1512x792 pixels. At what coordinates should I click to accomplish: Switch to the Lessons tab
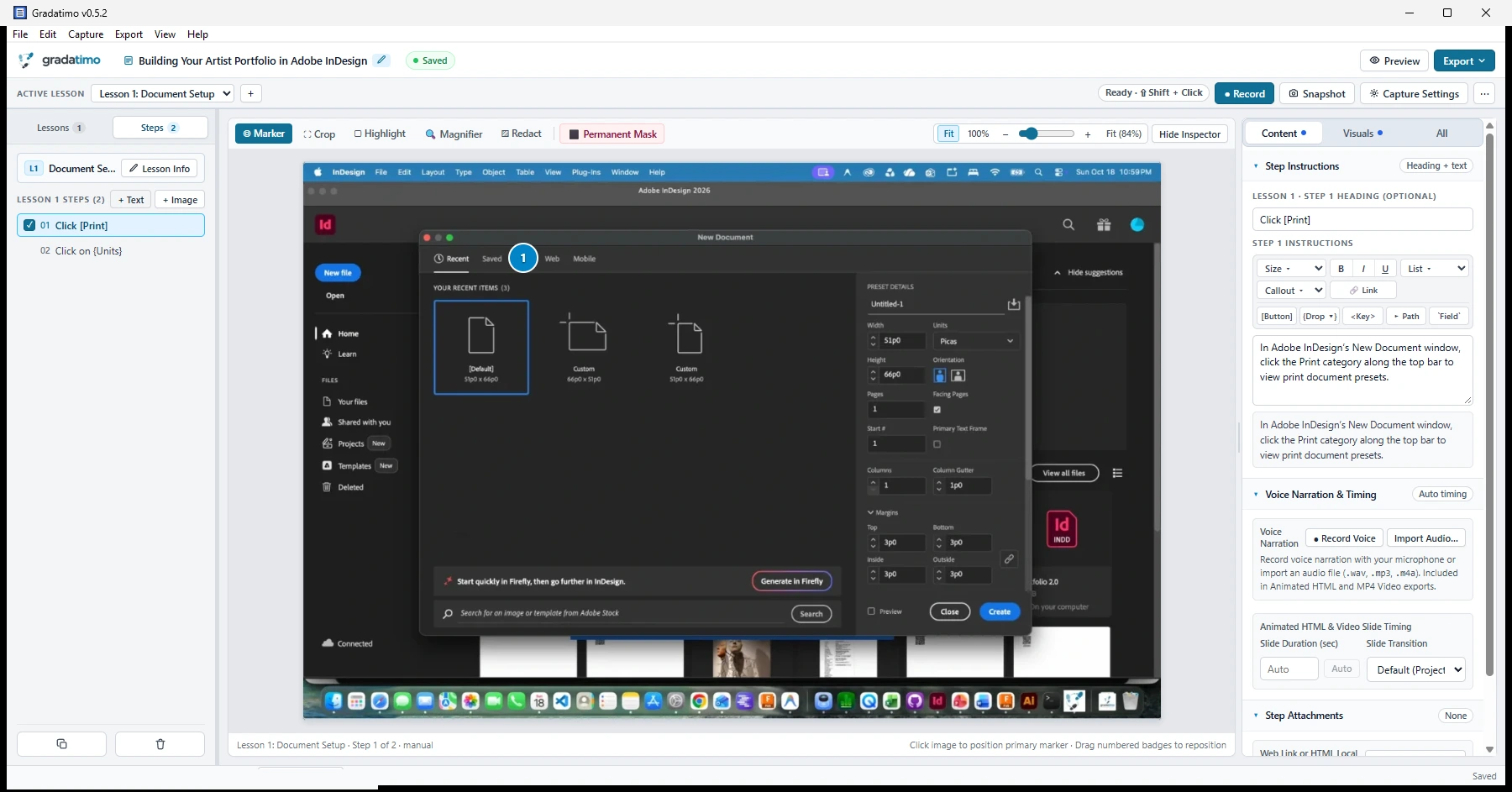(60, 128)
